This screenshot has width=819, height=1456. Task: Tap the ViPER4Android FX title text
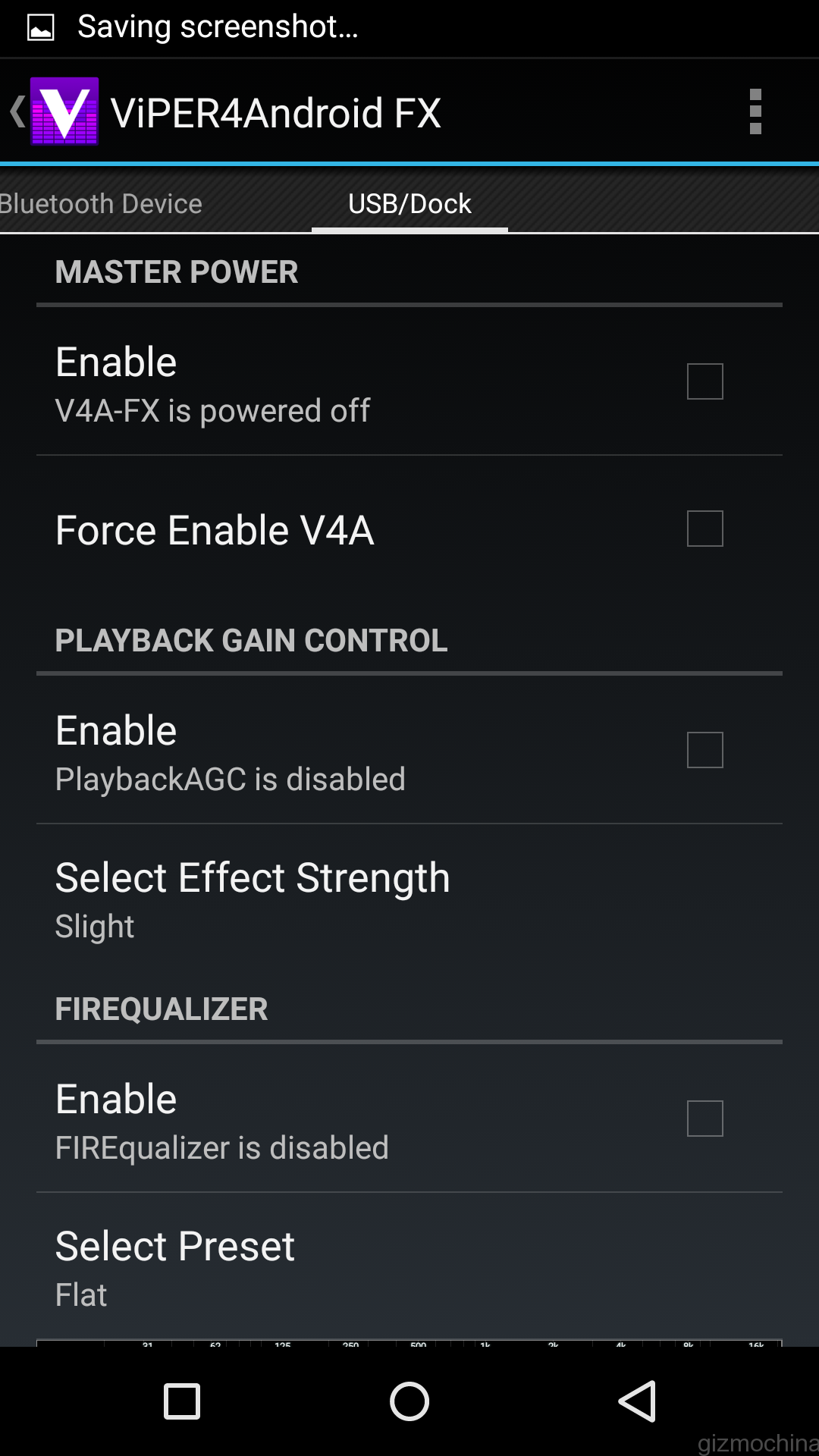point(275,113)
